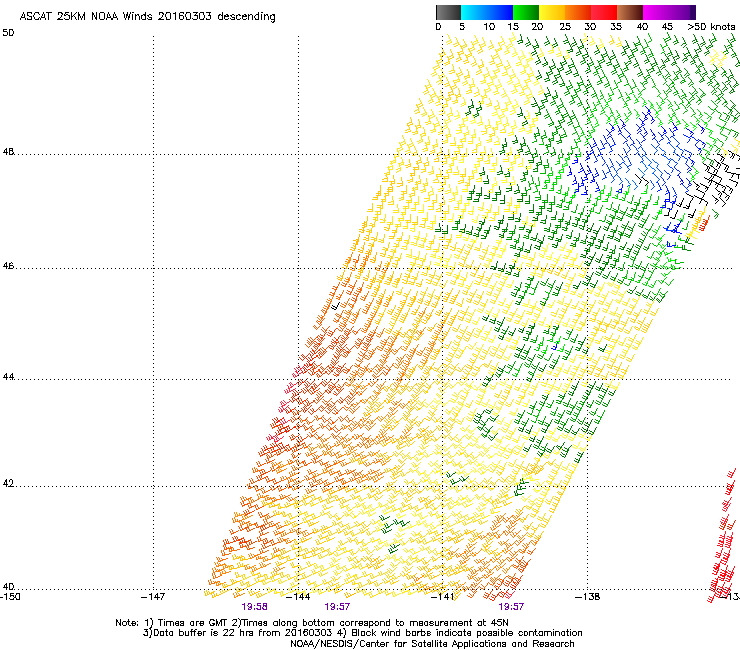The image size is (740, 650).
Task: Click the purple 19:58 time label
Action: [x=254, y=607]
